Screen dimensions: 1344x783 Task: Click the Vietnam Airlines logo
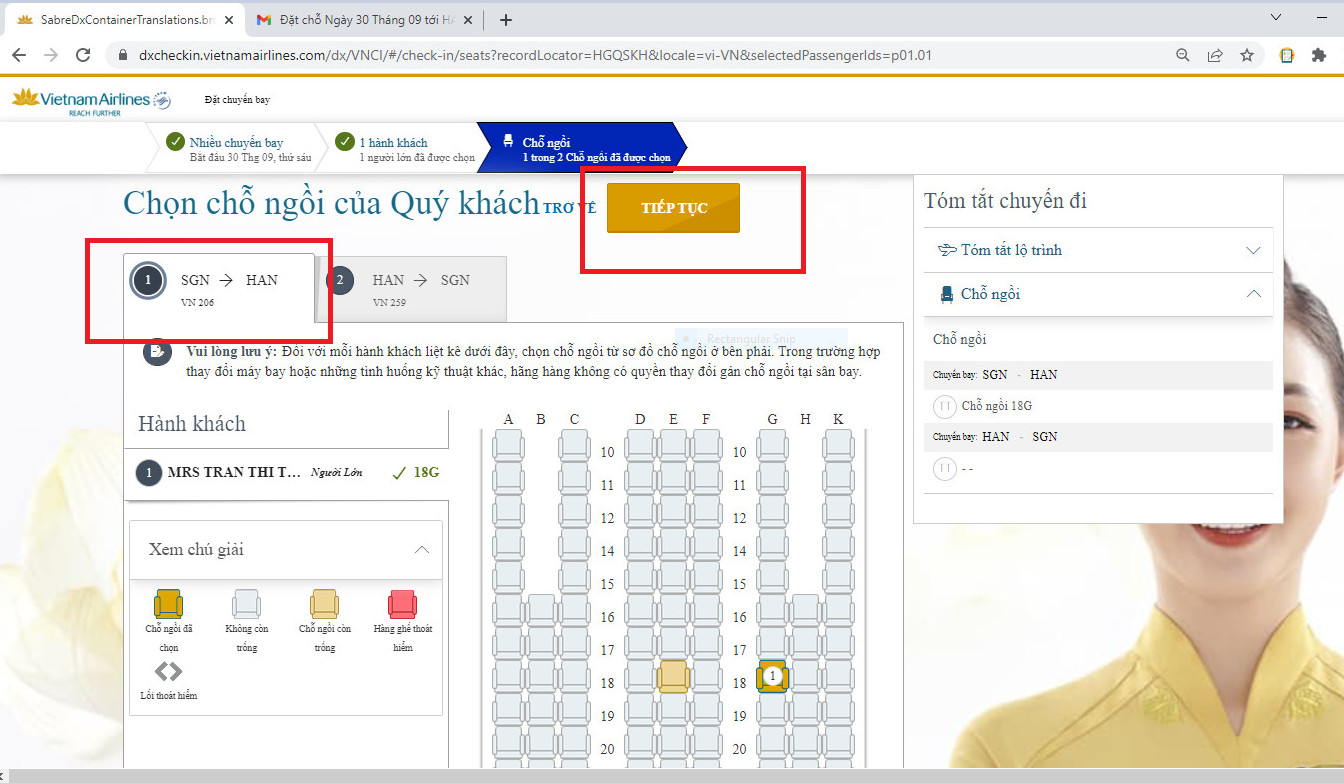pyautogui.click(x=92, y=101)
